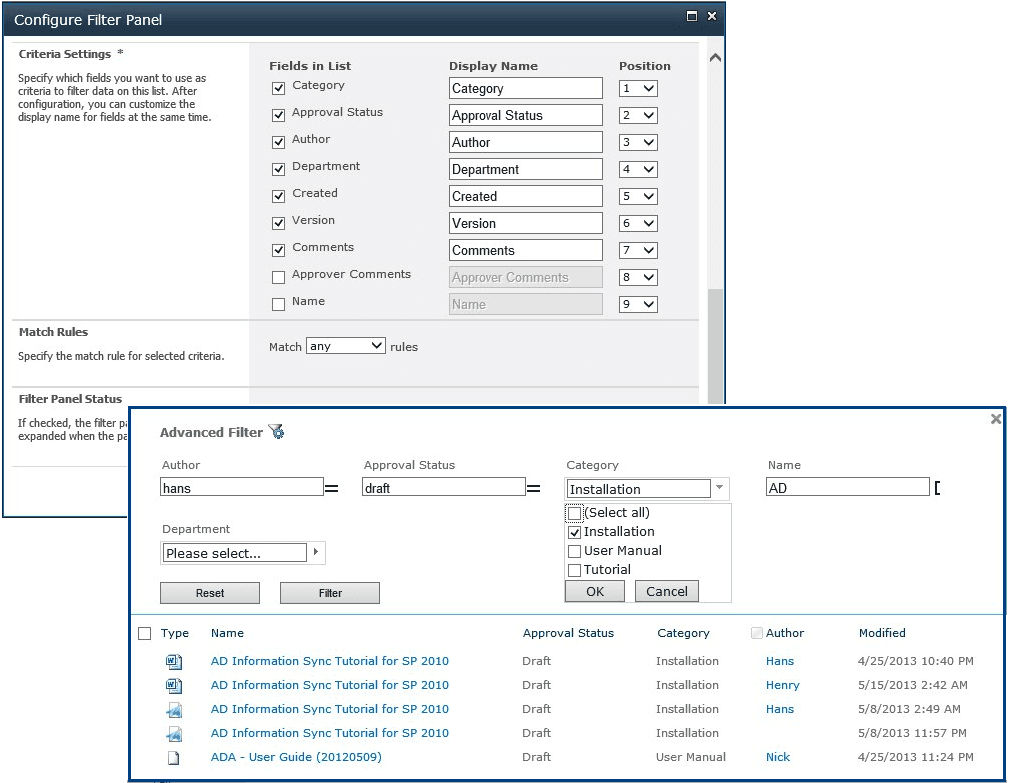
Task: Confirm category selection with OK
Action: (x=595, y=592)
